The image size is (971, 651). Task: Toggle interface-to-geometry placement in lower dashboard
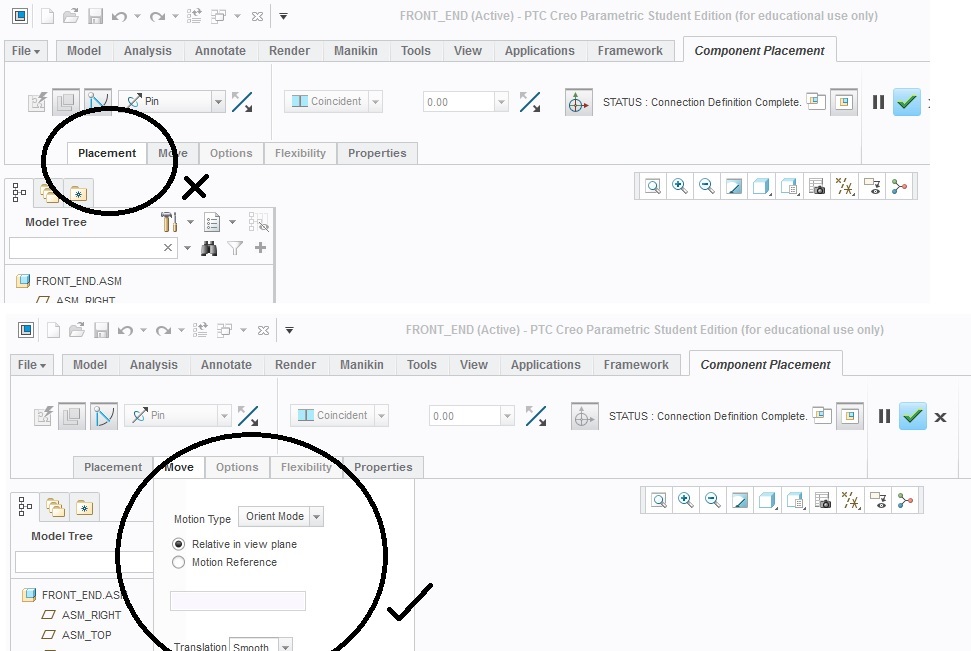[x=43, y=416]
